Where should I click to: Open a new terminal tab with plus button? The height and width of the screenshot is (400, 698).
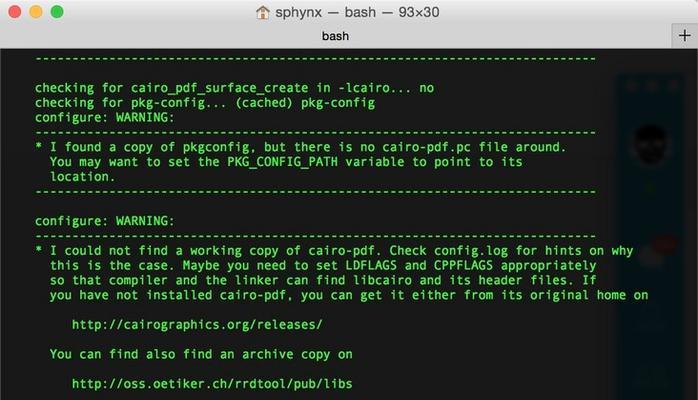684,36
